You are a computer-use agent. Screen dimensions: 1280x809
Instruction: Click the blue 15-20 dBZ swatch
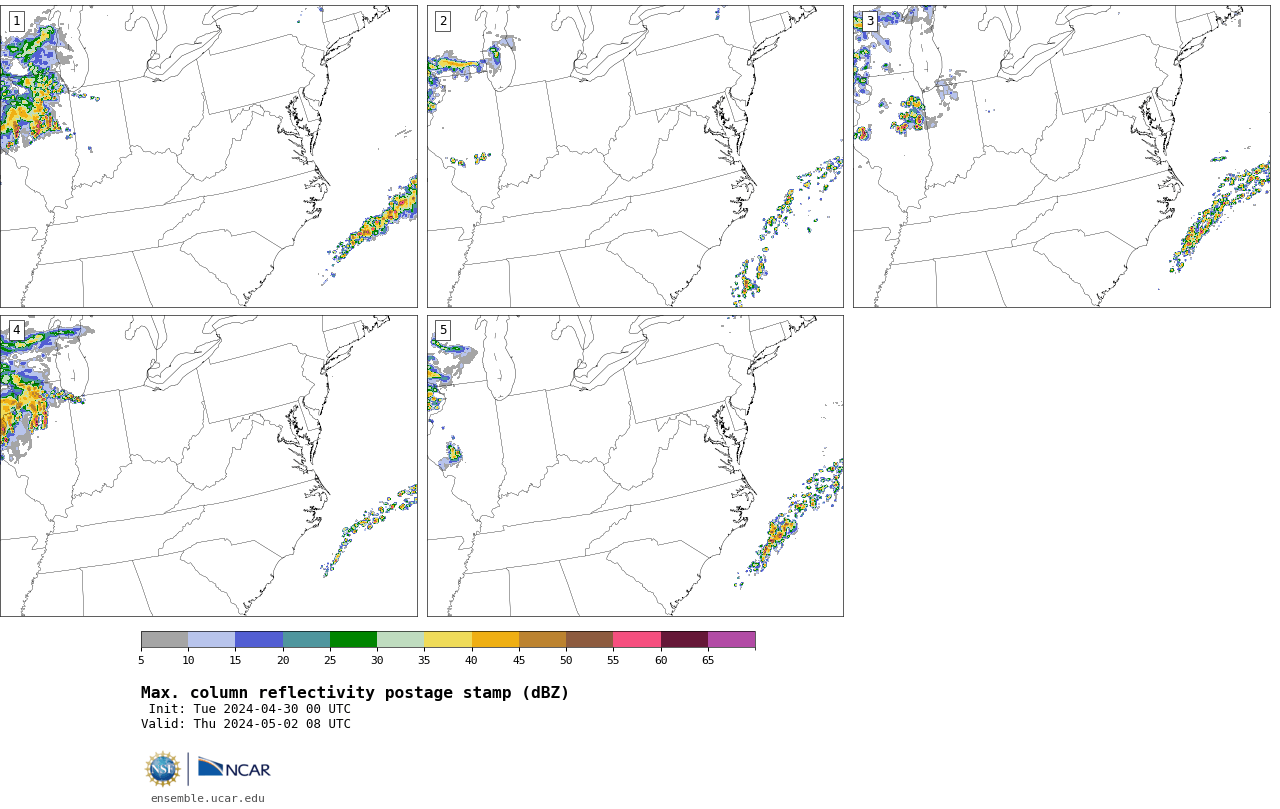coord(259,640)
